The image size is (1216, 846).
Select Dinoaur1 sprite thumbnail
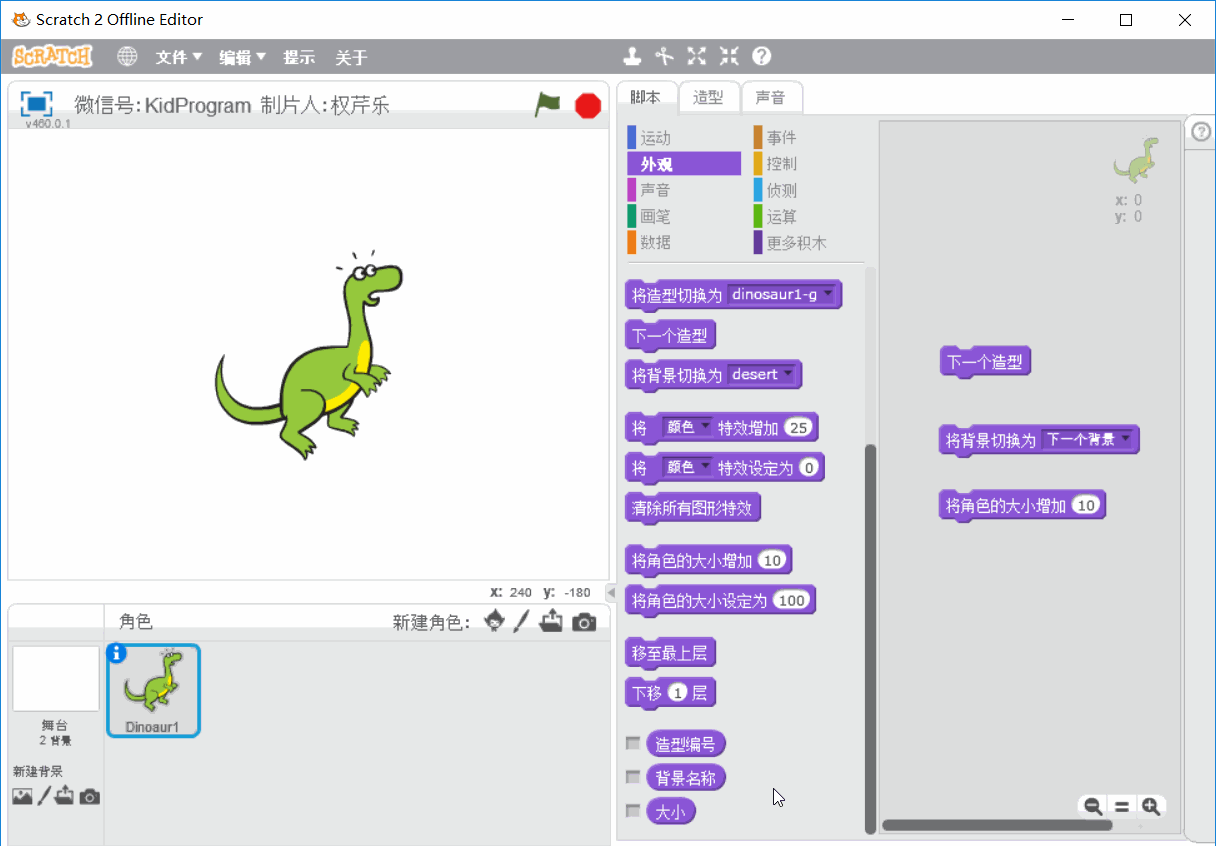[x=153, y=690]
